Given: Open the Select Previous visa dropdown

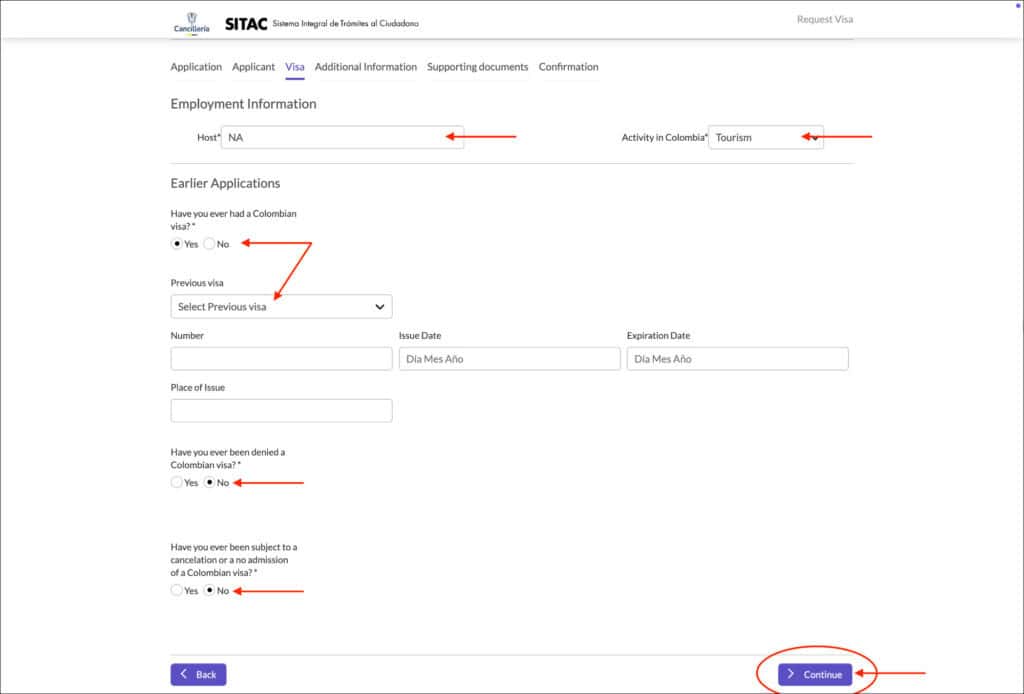Looking at the screenshot, I should (x=280, y=306).
